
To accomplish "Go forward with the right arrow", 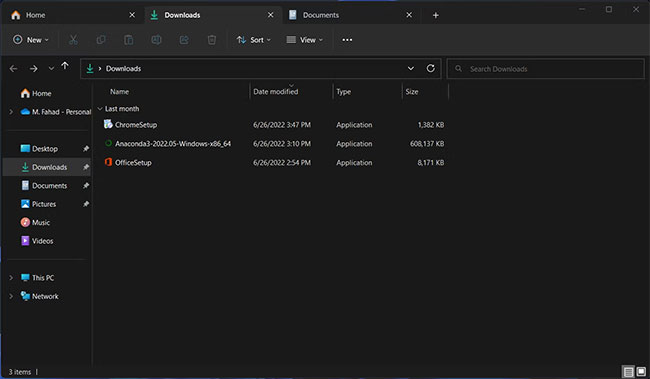I will point(34,68).
